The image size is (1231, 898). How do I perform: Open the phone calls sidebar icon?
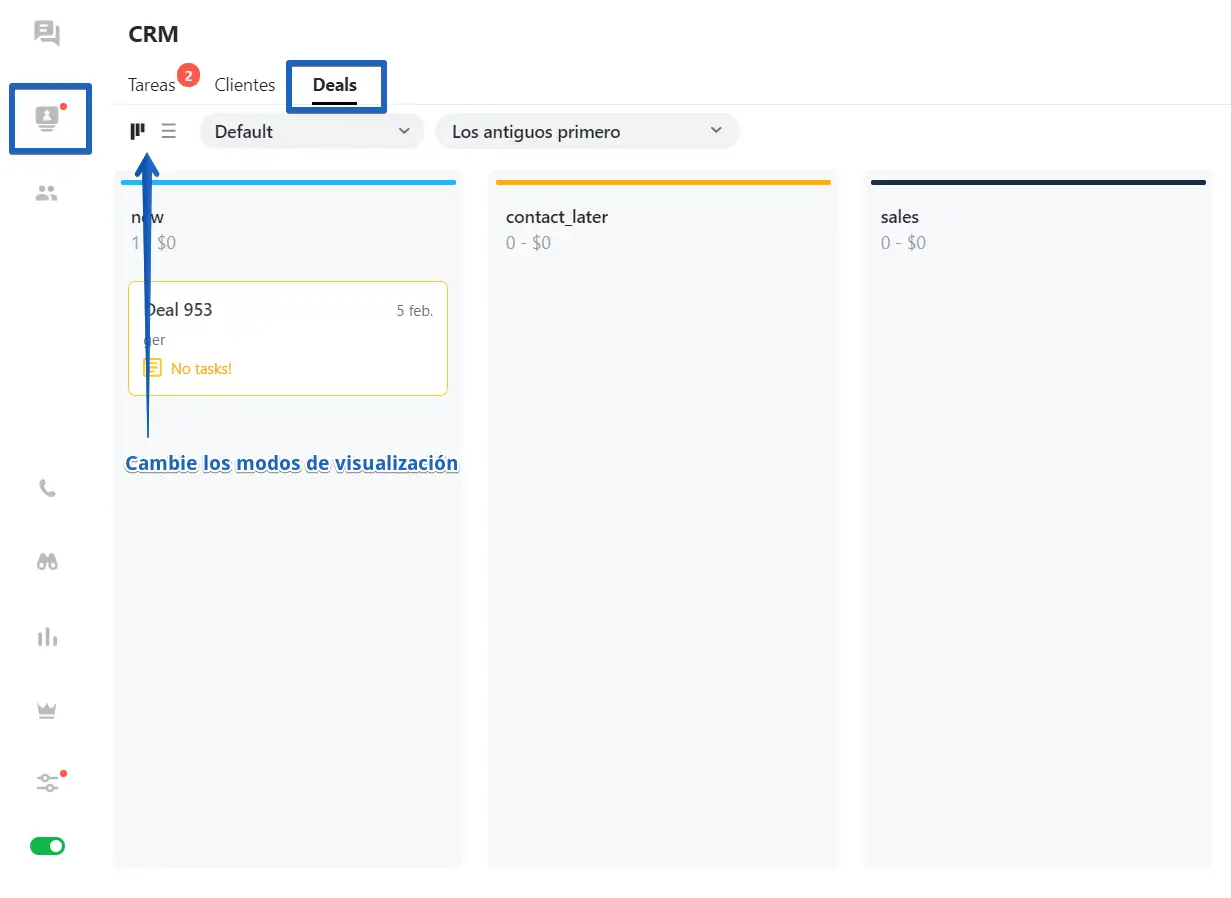tap(47, 489)
